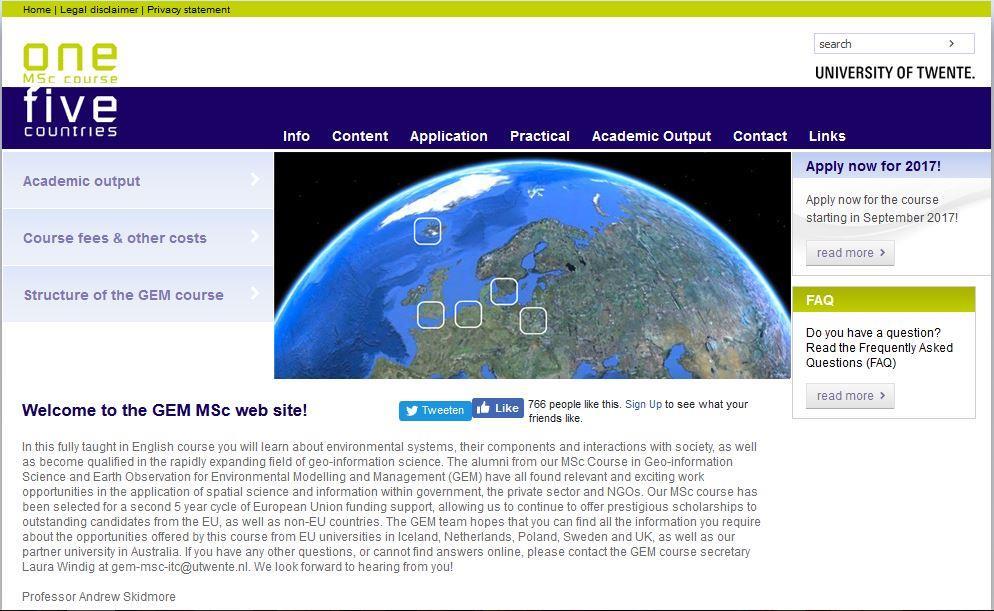Select the Sweden marker on the globe

point(504,292)
